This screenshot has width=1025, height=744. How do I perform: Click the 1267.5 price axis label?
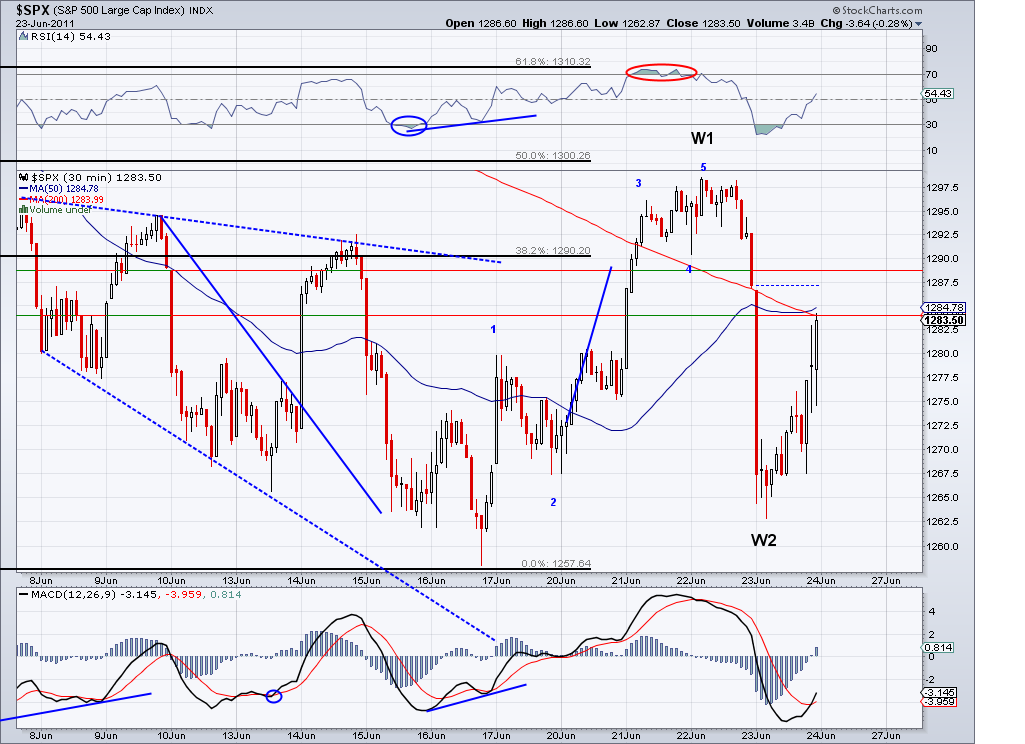[942, 474]
